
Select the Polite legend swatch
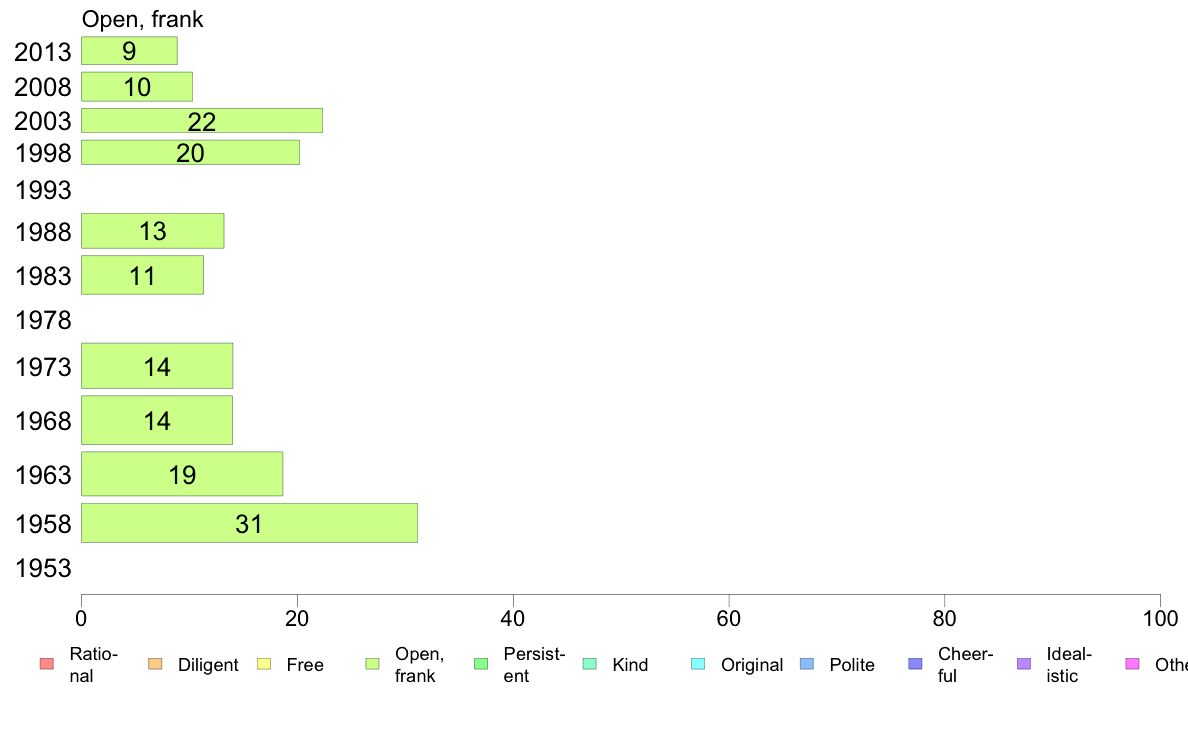(x=807, y=664)
